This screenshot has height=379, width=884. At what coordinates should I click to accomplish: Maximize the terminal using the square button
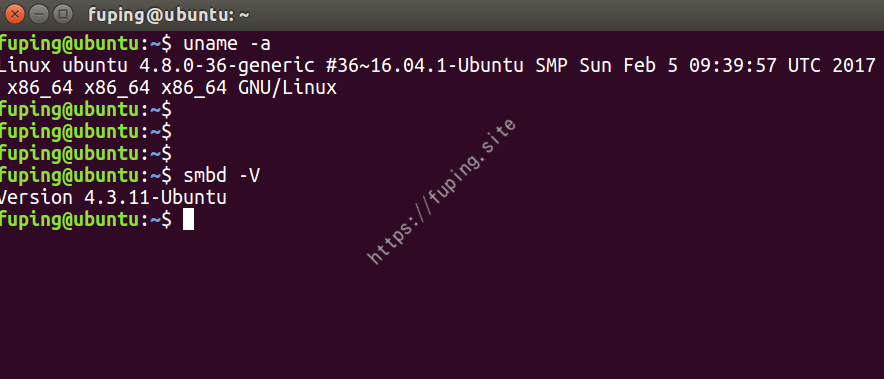(x=64, y=14)
